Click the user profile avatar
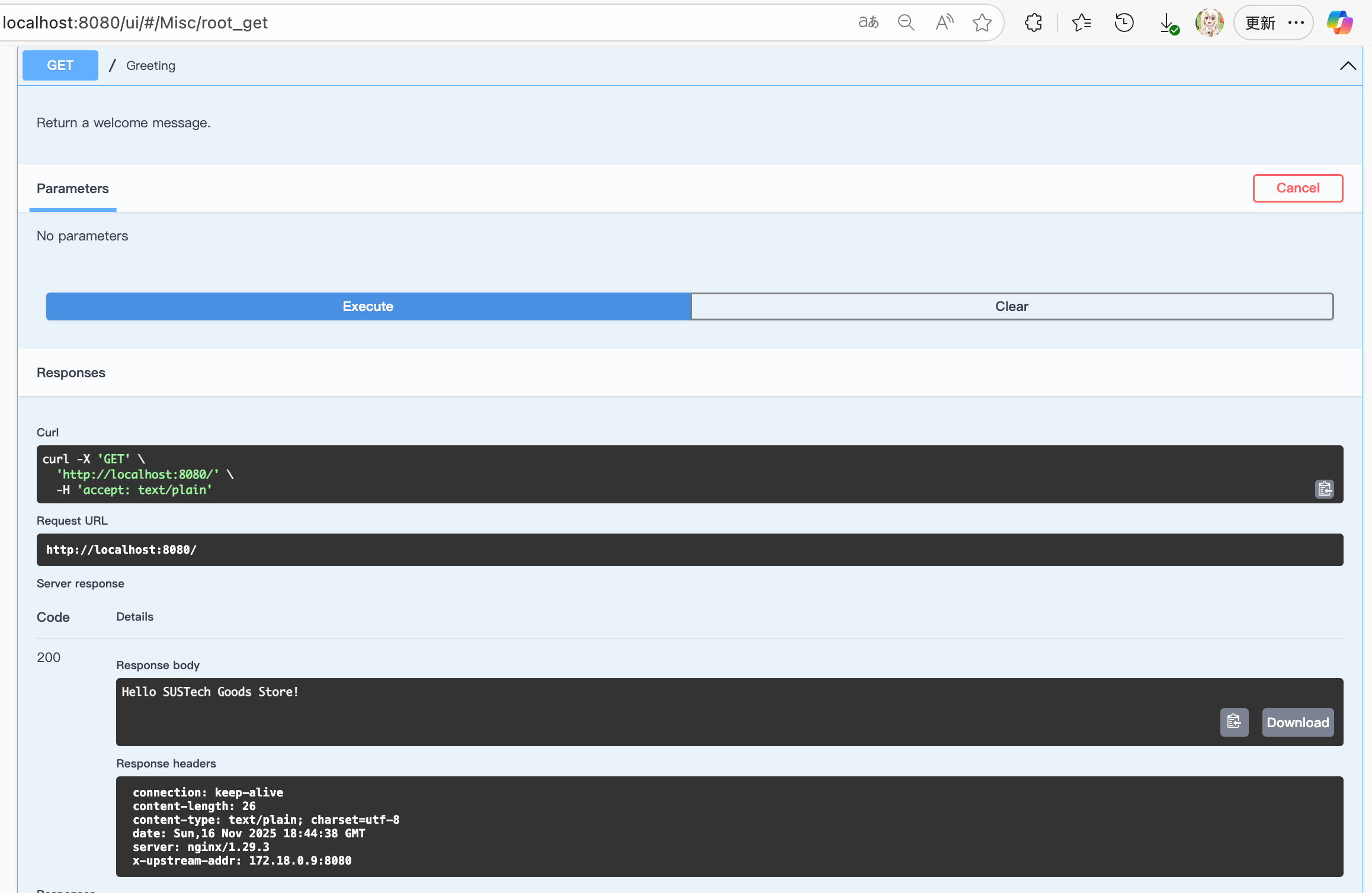The image size is (1372, 893). click(1209, 23)
